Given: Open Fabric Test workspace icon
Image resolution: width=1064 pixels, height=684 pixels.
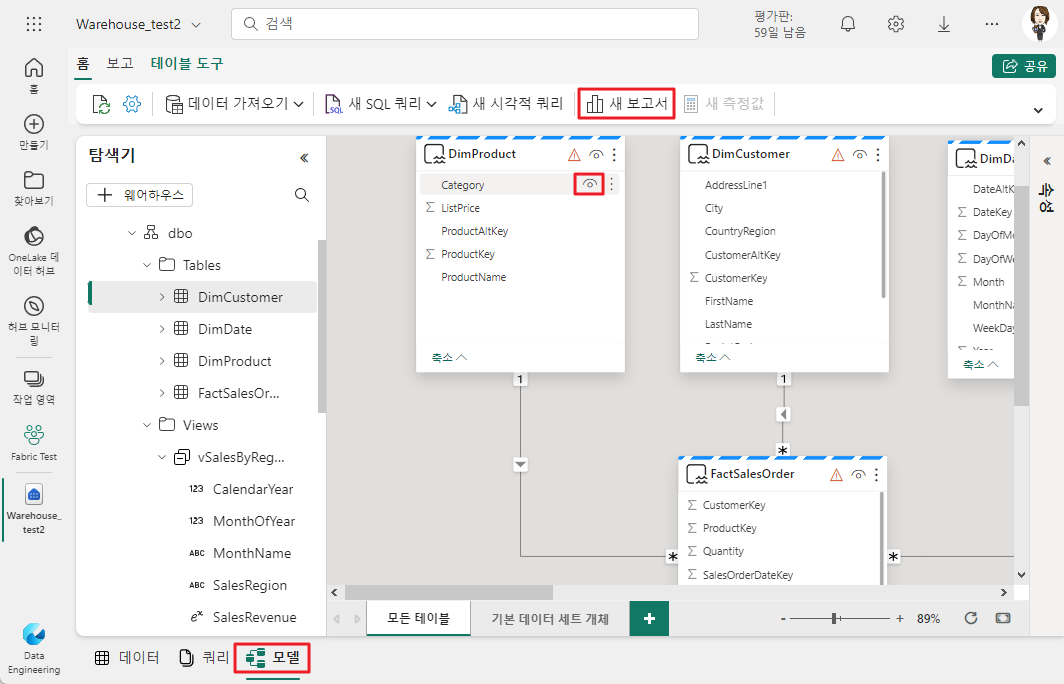Looking at the screenshot, I should [34, 442].
